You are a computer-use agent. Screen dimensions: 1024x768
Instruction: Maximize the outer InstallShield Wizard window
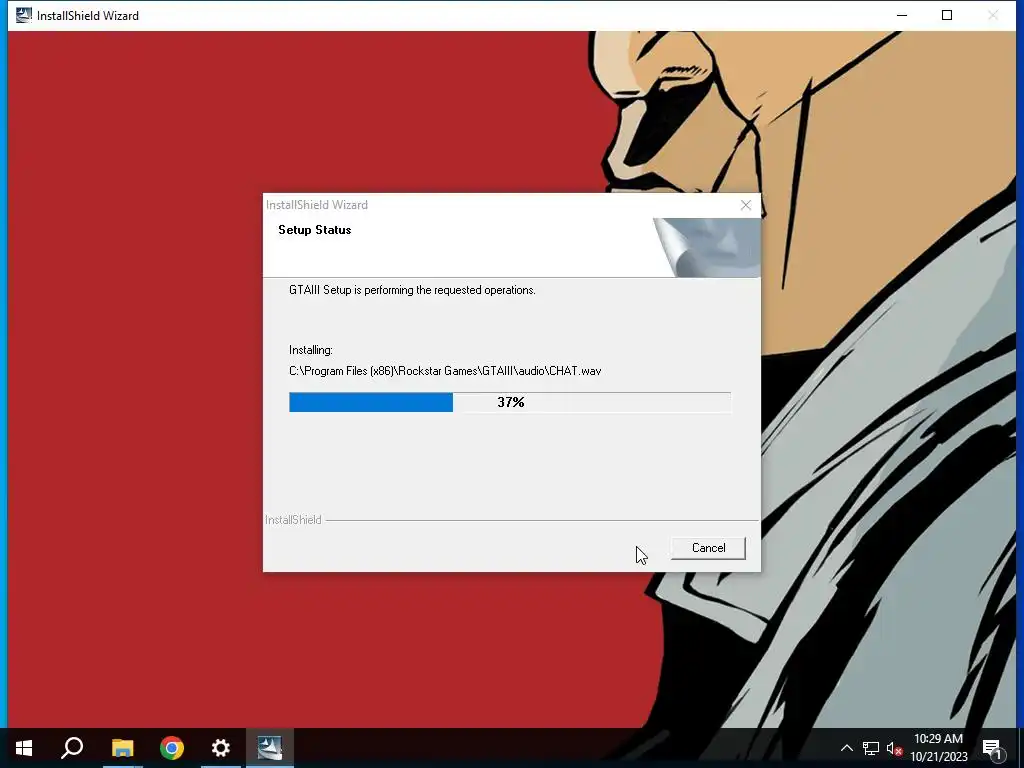947,15
